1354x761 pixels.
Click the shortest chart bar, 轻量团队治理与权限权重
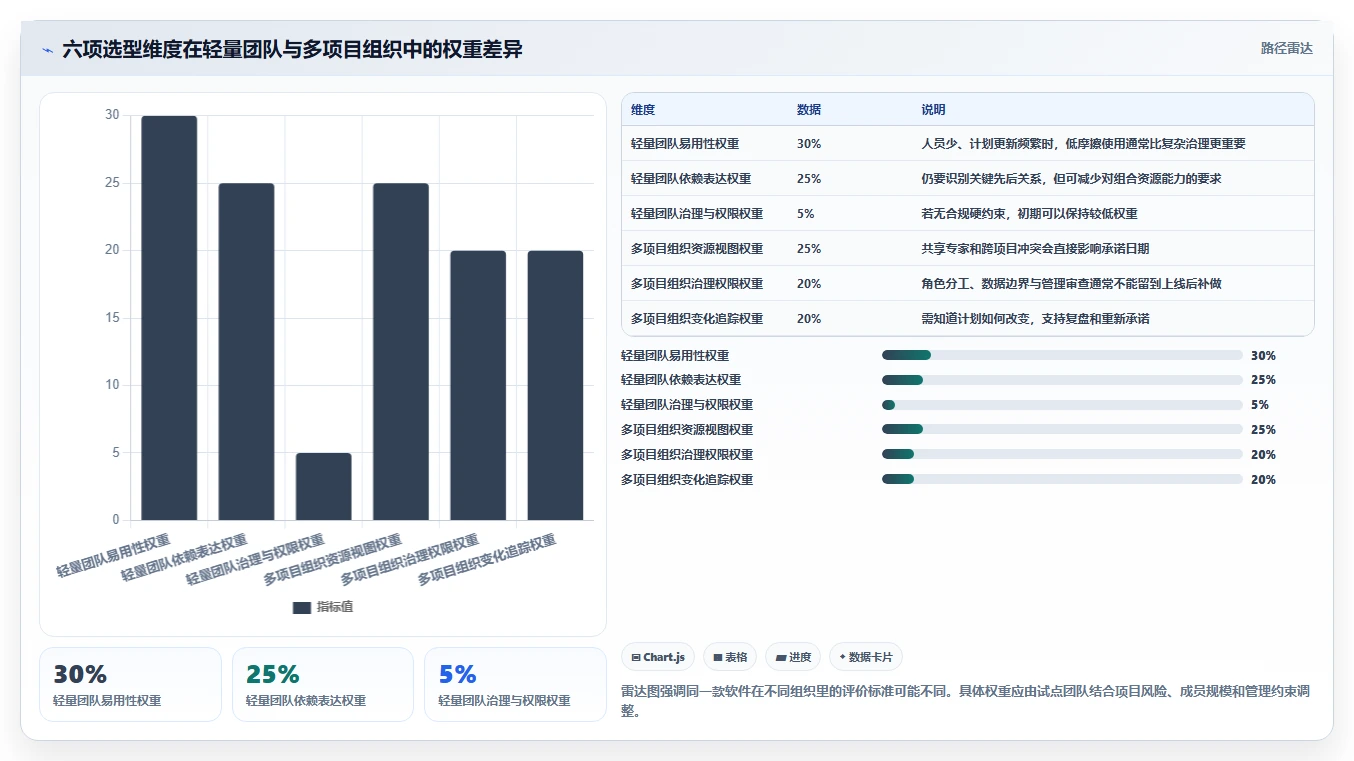pyautogui.click(x=324, y=487)
